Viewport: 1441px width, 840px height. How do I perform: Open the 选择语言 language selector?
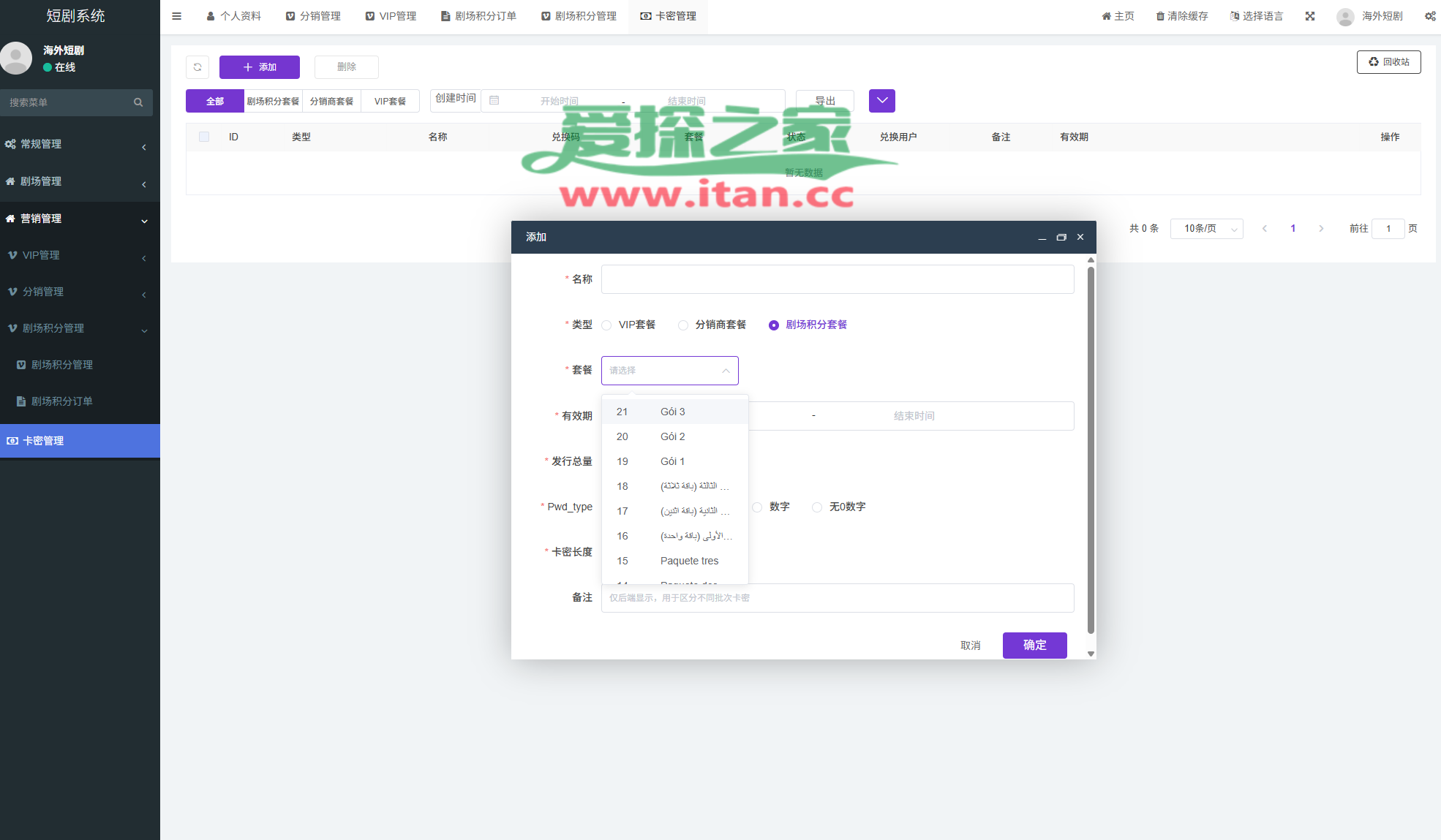click(x=1257, y=16)
